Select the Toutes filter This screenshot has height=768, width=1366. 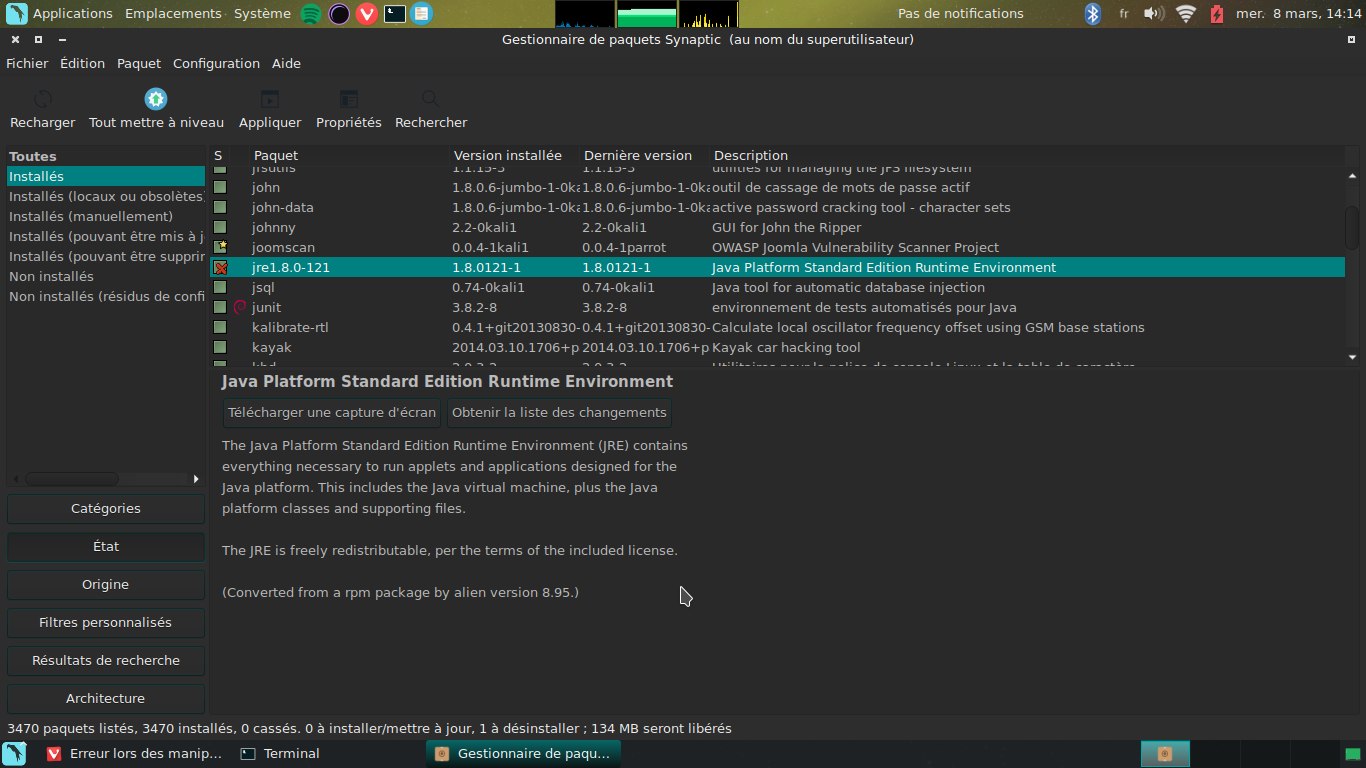[106, 156]
